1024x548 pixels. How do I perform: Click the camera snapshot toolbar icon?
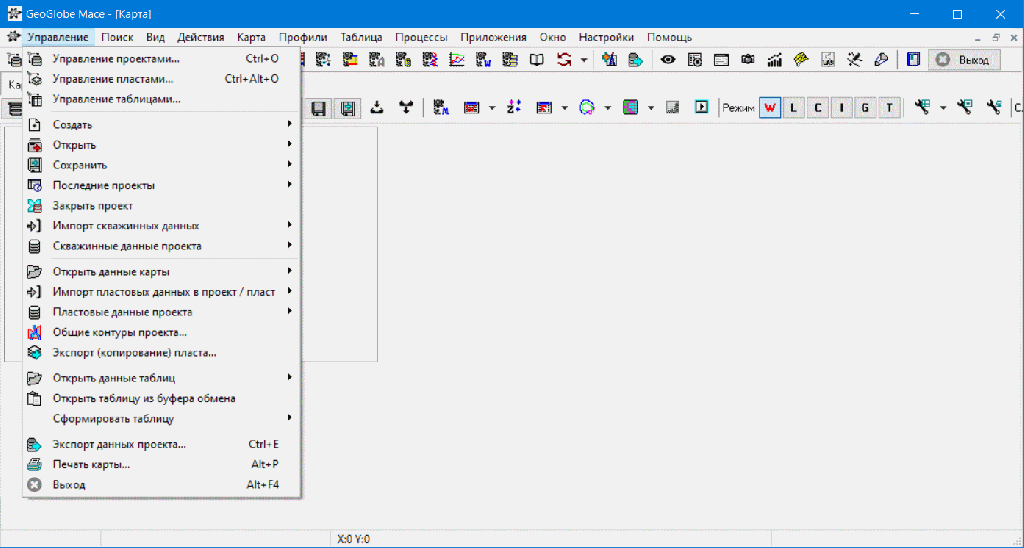(x=747, y=60)
